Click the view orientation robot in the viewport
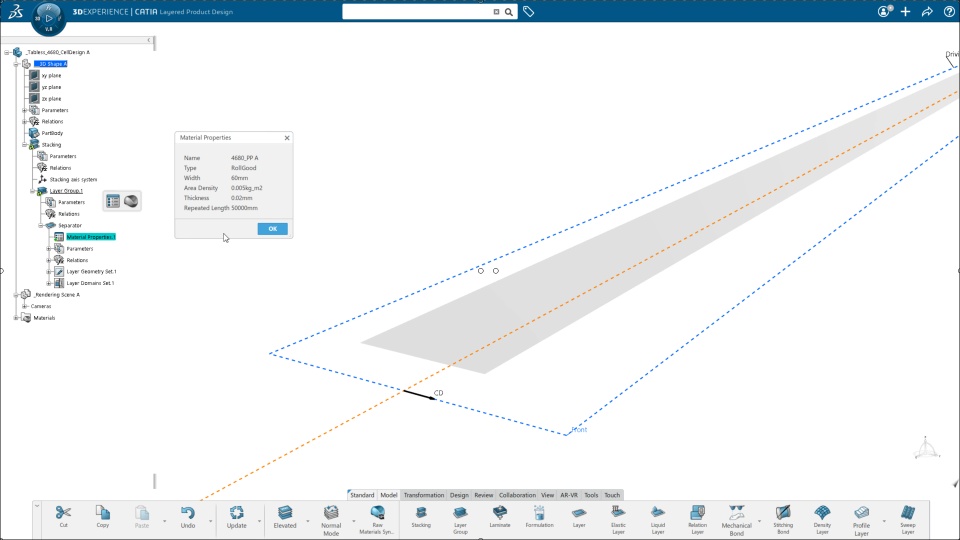Viewport: 960px width, 540px height. (x=926, y=448)
